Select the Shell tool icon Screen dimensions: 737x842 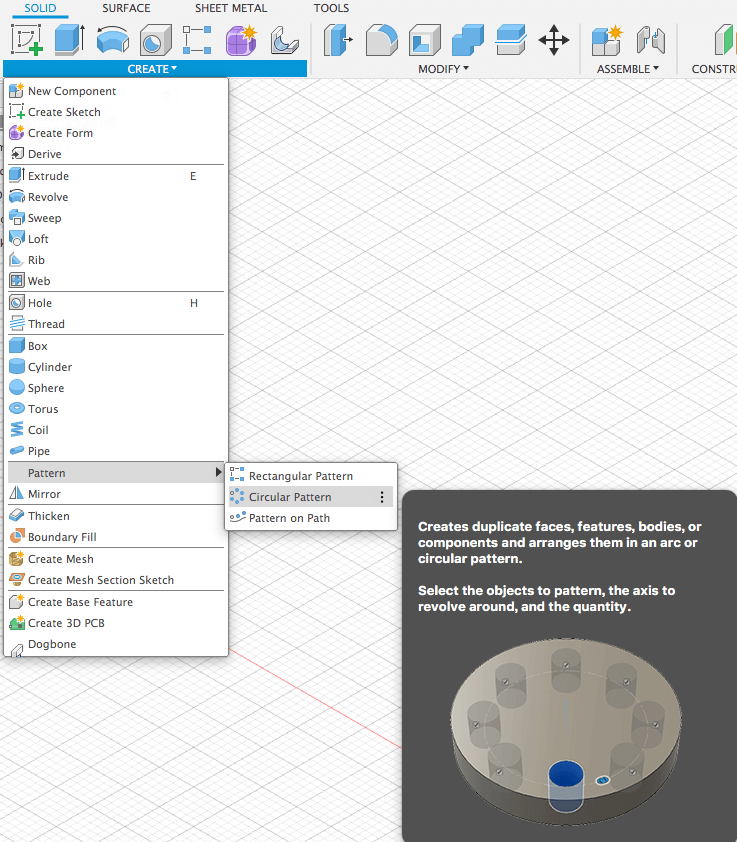click(x=424, y=40)
